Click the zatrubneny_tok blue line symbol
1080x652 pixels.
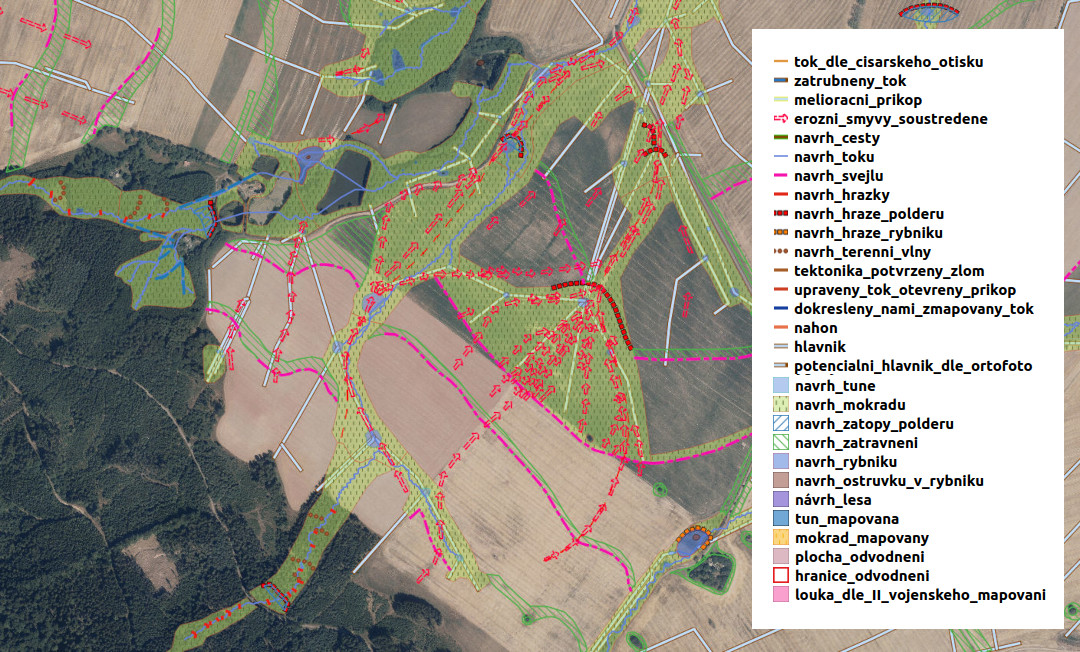781,81
